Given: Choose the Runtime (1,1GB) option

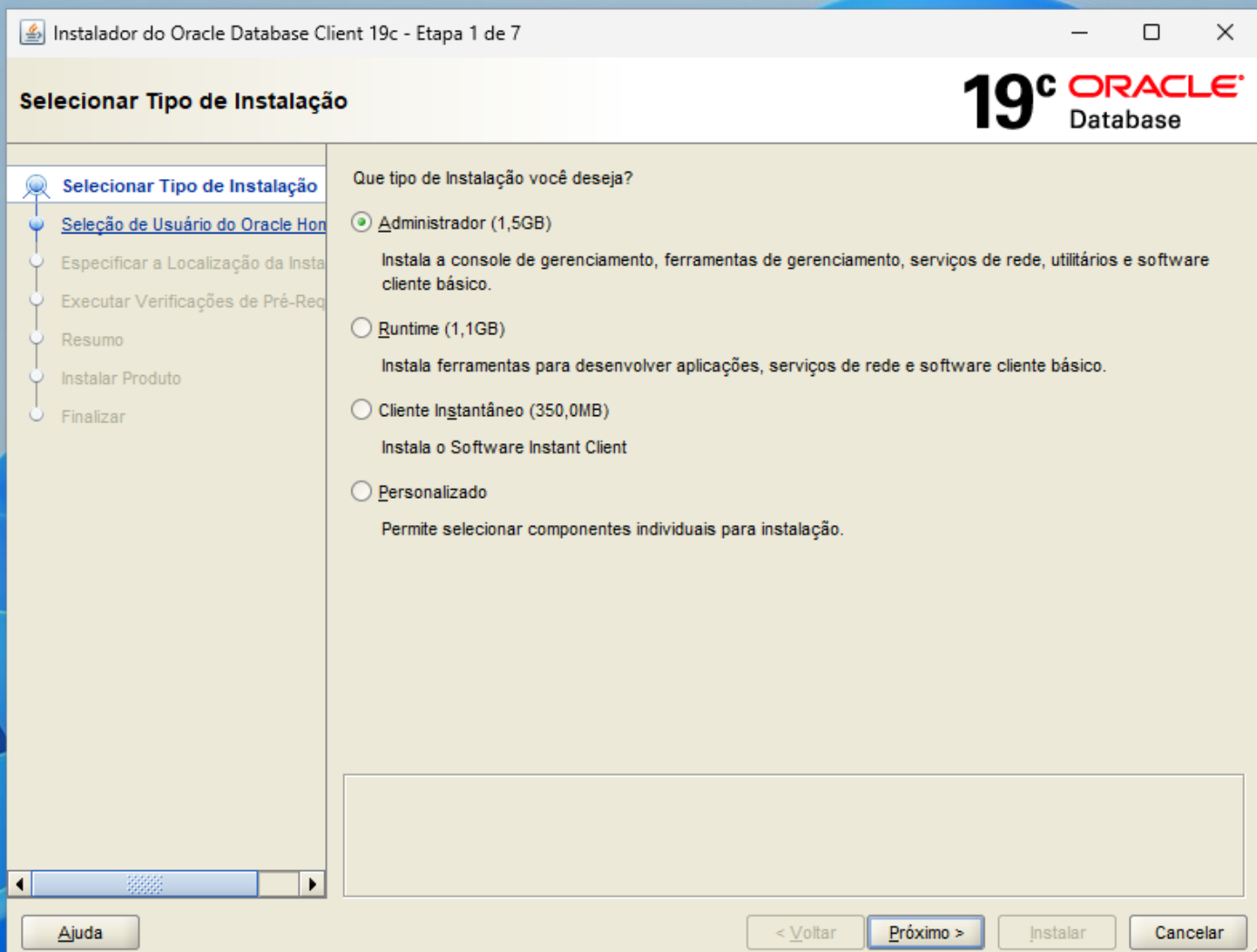Looking at the screenshot, I should tap(362, 330).
